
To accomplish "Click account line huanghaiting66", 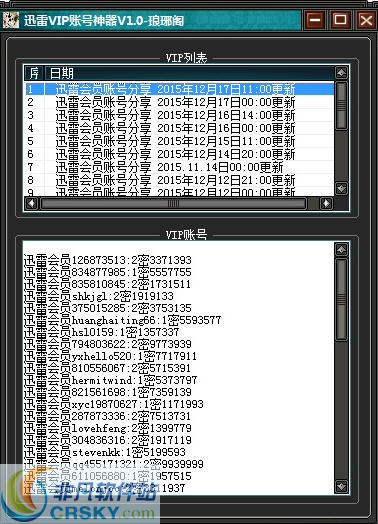I will [x=122, y=320].
